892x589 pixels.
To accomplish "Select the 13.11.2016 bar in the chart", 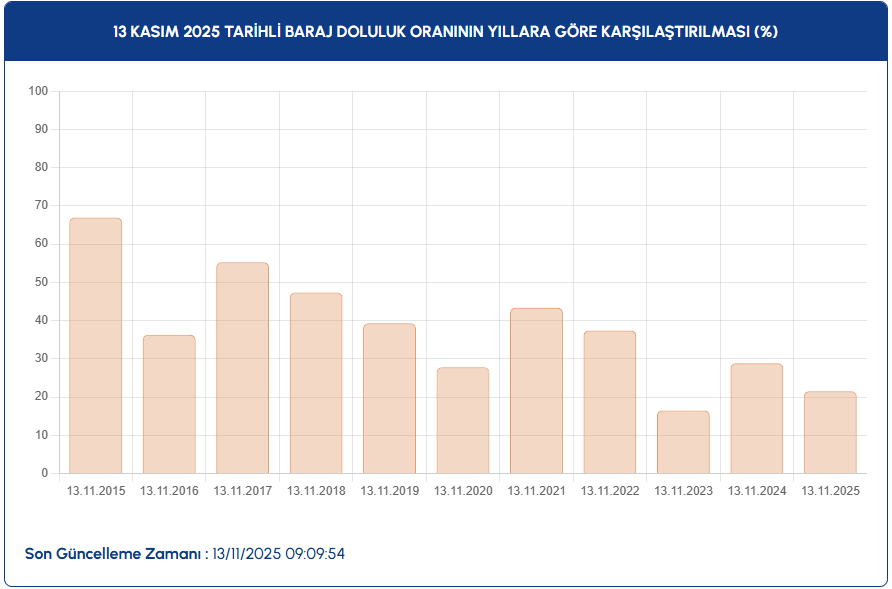I will (169, 404).
